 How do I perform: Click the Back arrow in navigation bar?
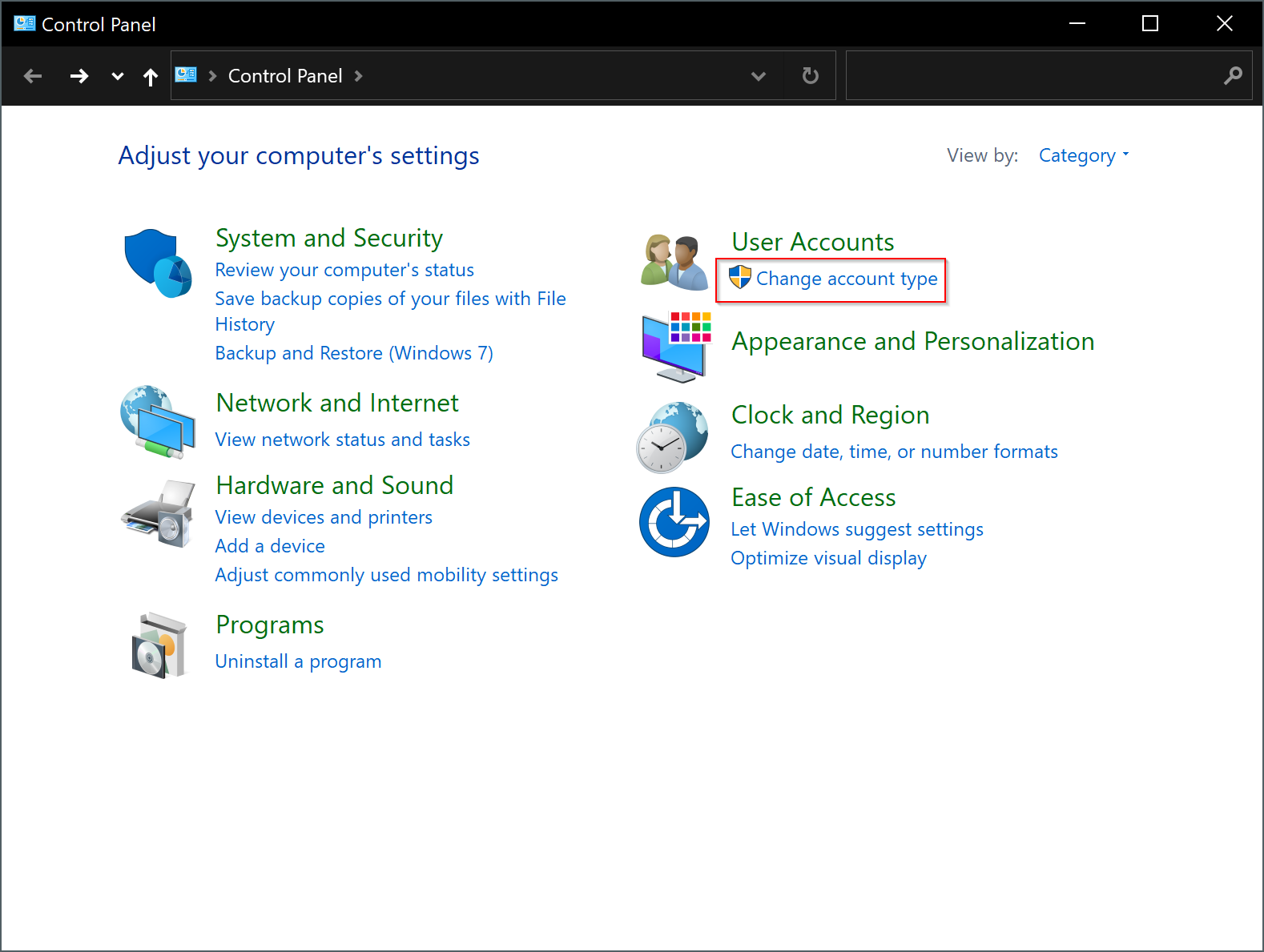(x=33, y=76)
